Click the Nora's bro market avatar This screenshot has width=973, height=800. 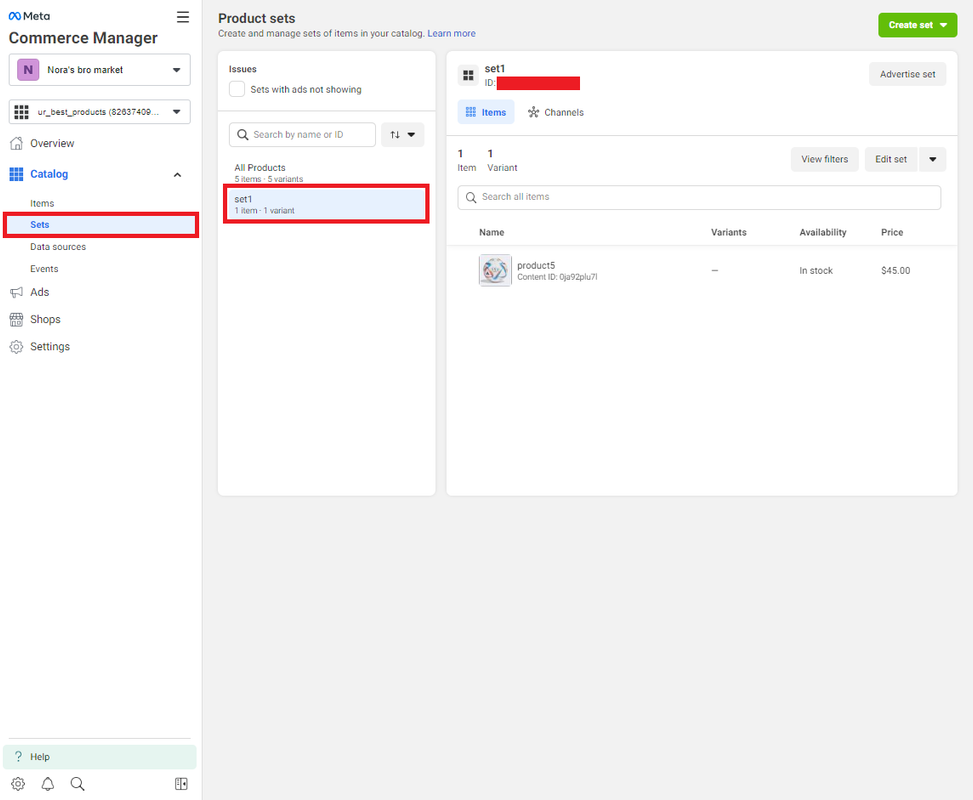click(28, 70)
